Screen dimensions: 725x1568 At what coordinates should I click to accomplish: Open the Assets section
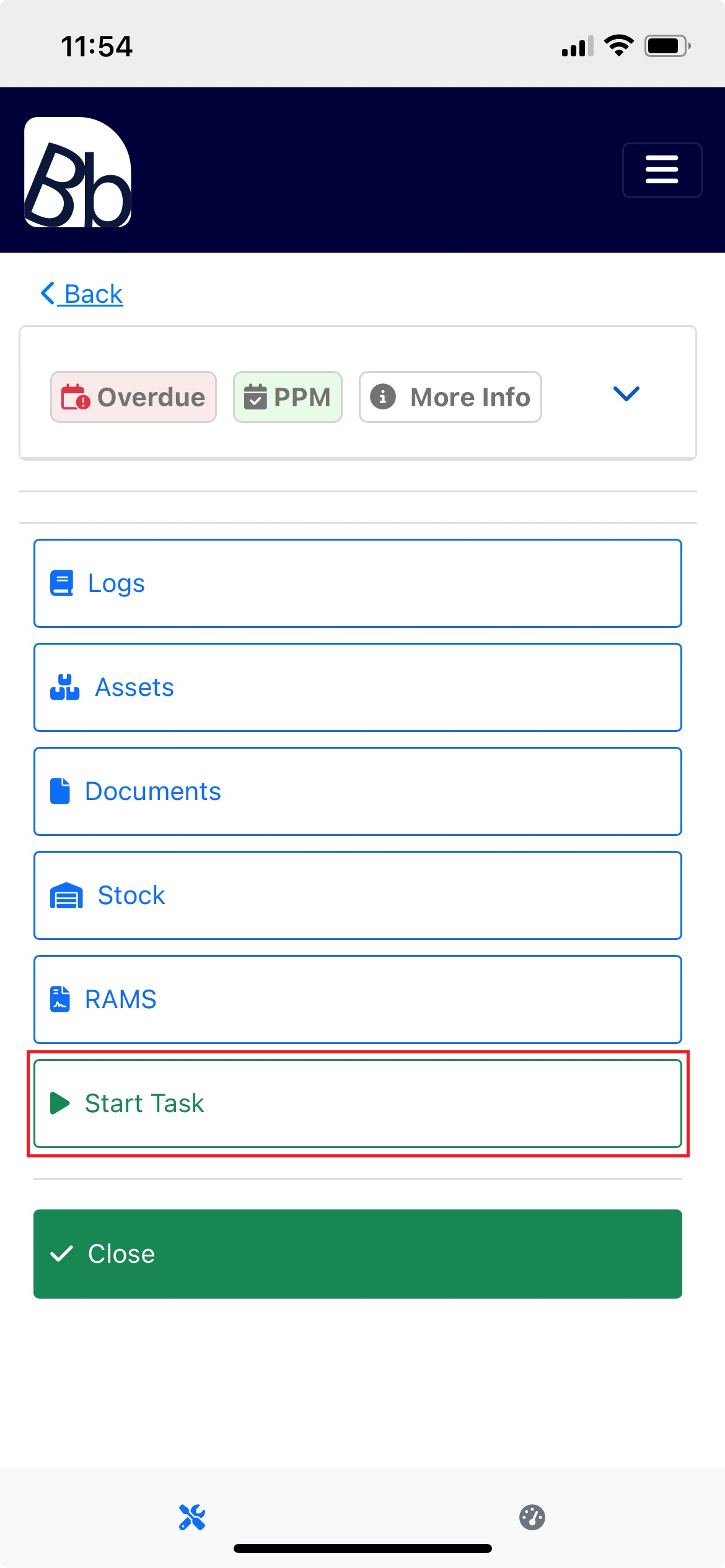point(358,687)
